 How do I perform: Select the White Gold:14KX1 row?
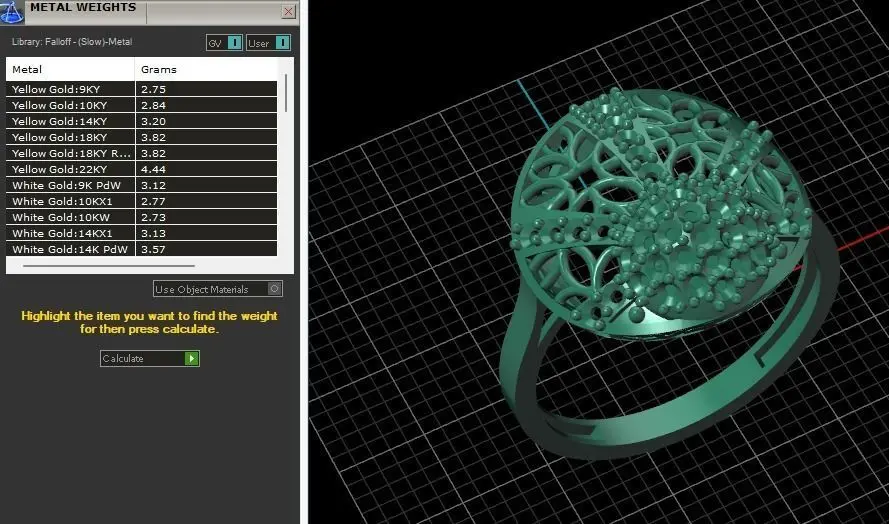click(x=141, y=233)
